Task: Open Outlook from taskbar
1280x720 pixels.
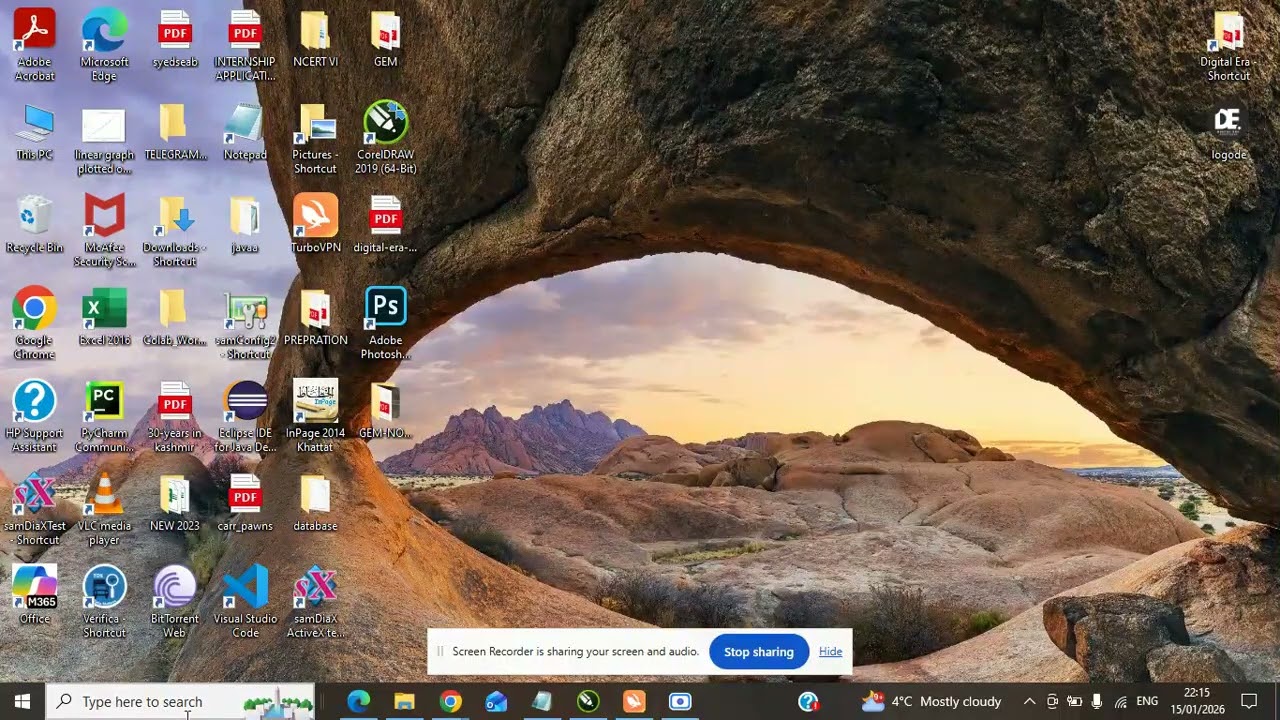Action: [496, 702]
